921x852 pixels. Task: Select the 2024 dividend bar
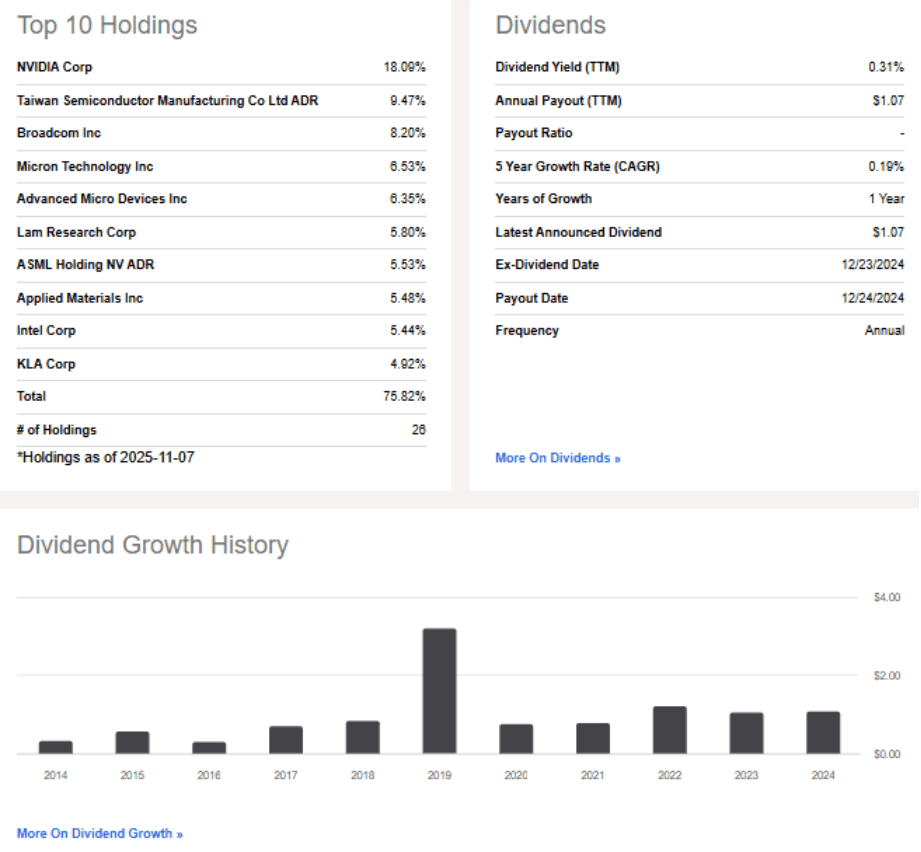pyautogui.click(x=823, y=733)
